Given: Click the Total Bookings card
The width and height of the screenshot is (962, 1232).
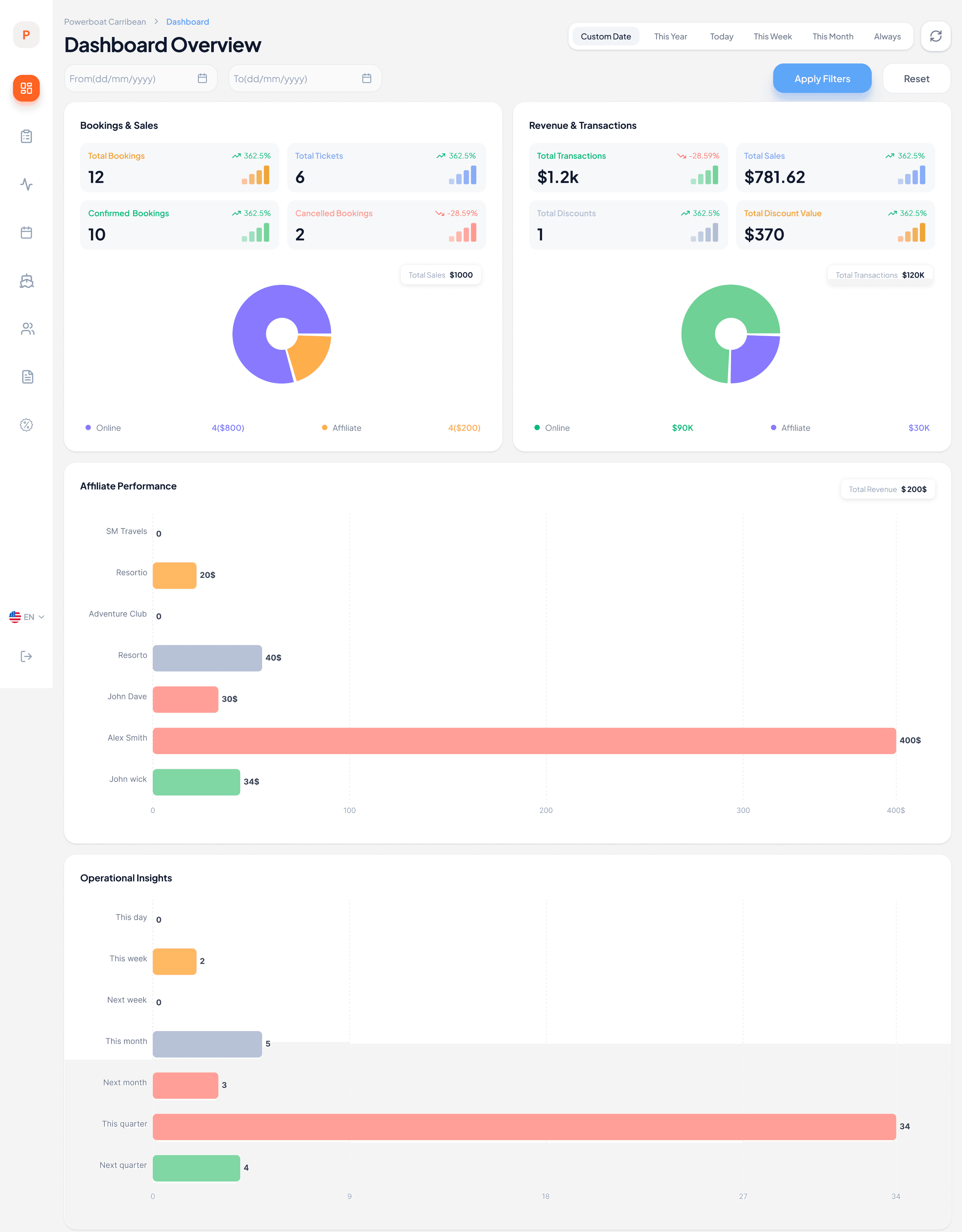Looking at the screenshot, I should pos(179,168).
